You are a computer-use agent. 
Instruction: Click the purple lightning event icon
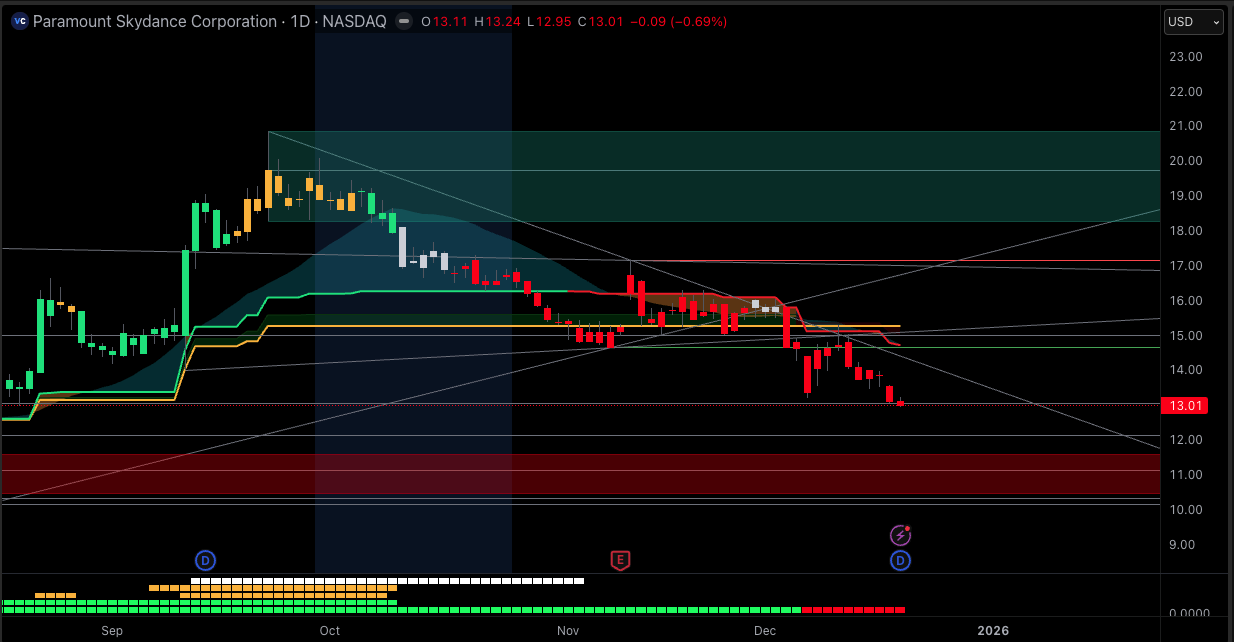900,535
